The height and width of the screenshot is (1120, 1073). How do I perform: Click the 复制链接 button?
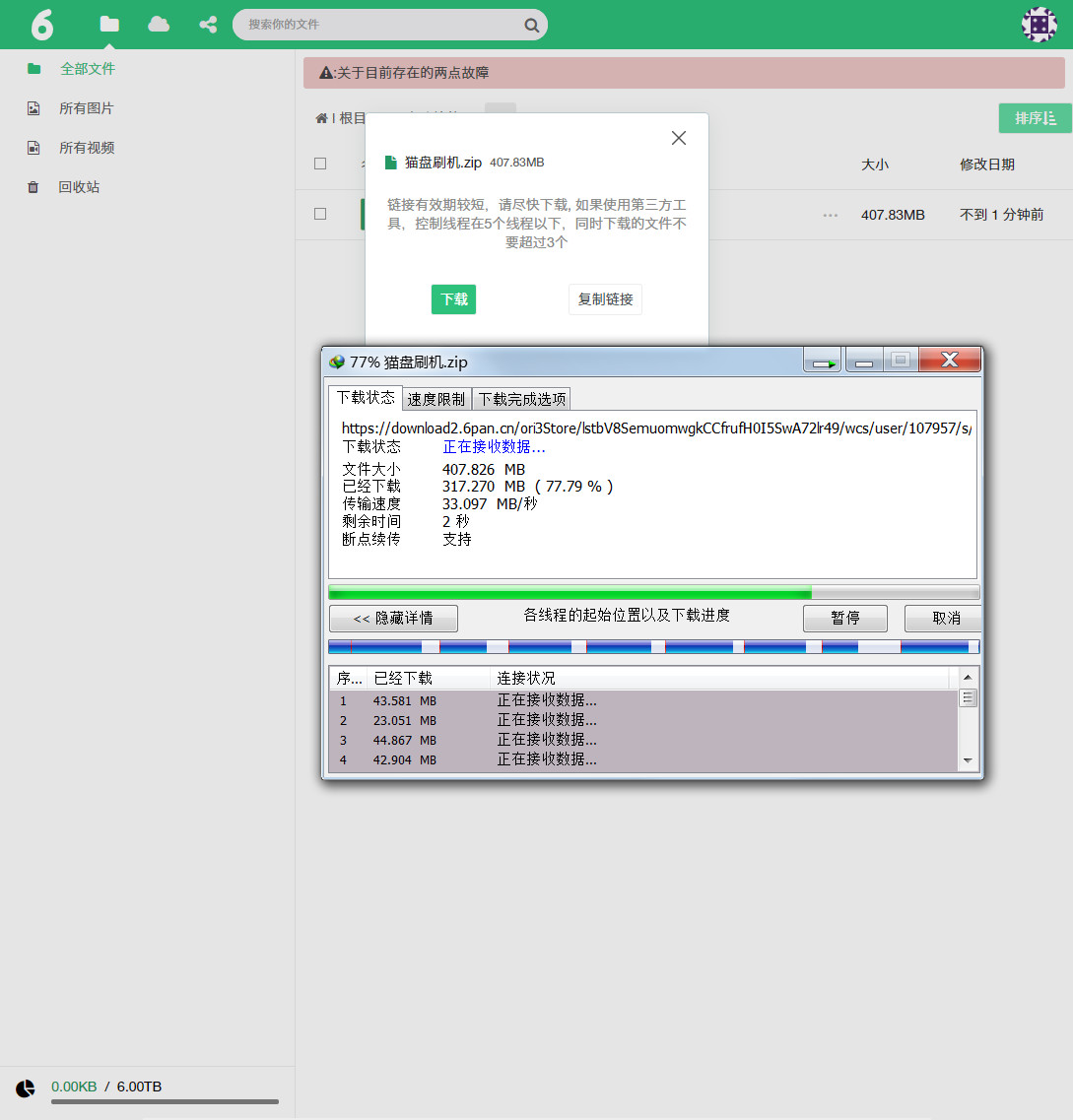click(605, 299)
